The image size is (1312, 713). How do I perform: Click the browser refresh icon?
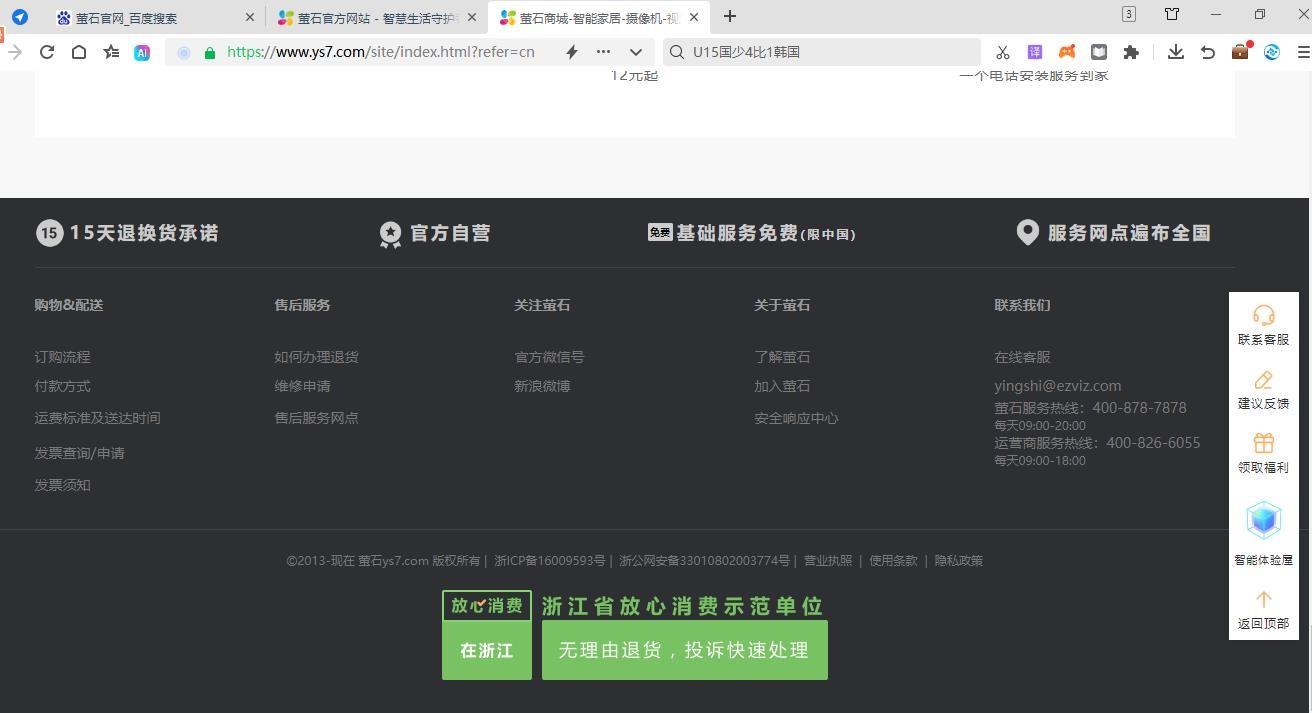[x=47, y=52]
